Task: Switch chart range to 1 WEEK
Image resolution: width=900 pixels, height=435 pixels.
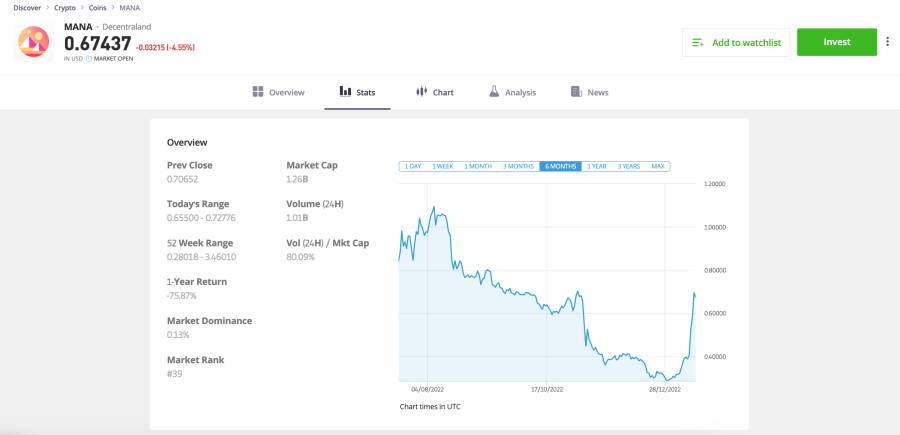Action: [442, 166]
